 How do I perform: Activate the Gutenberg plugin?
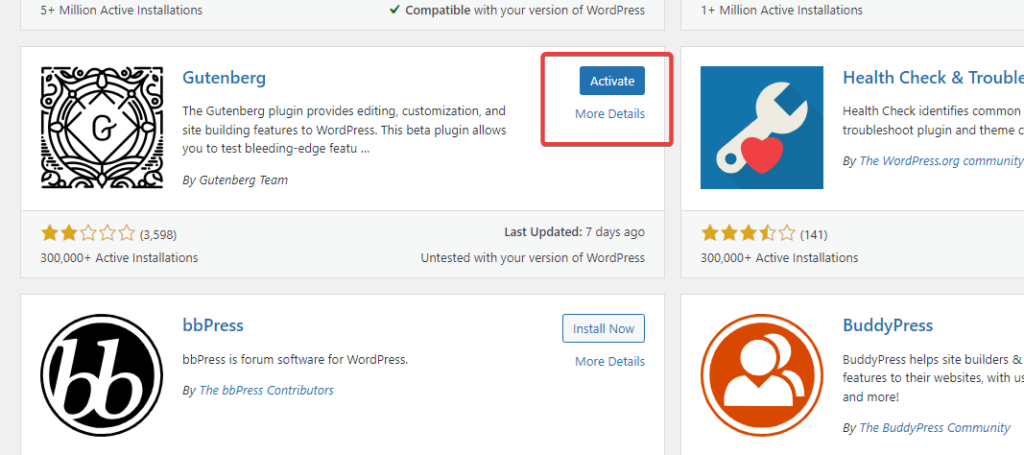612,81
